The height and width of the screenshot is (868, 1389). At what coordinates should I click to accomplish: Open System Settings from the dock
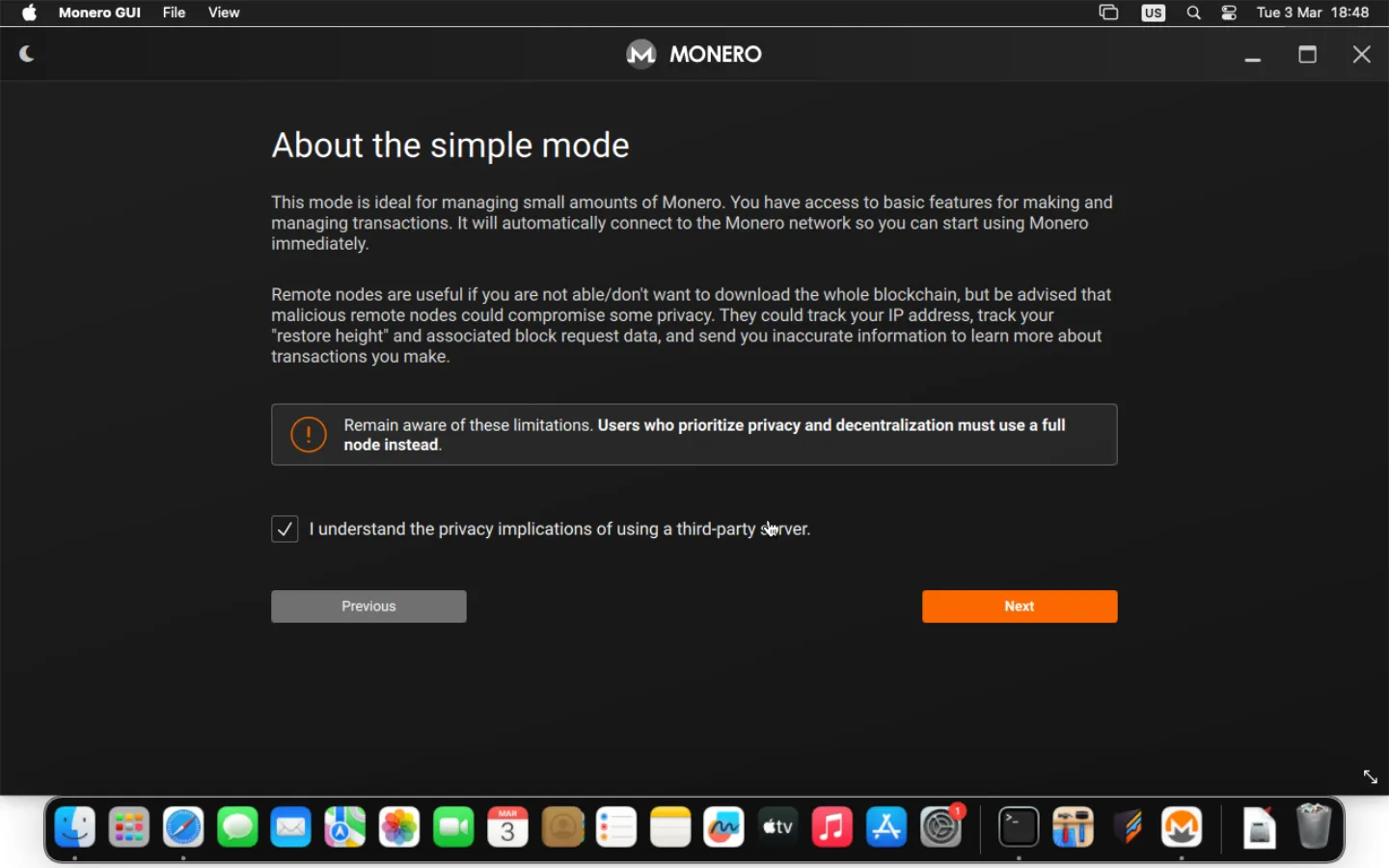tap(941, 827)
